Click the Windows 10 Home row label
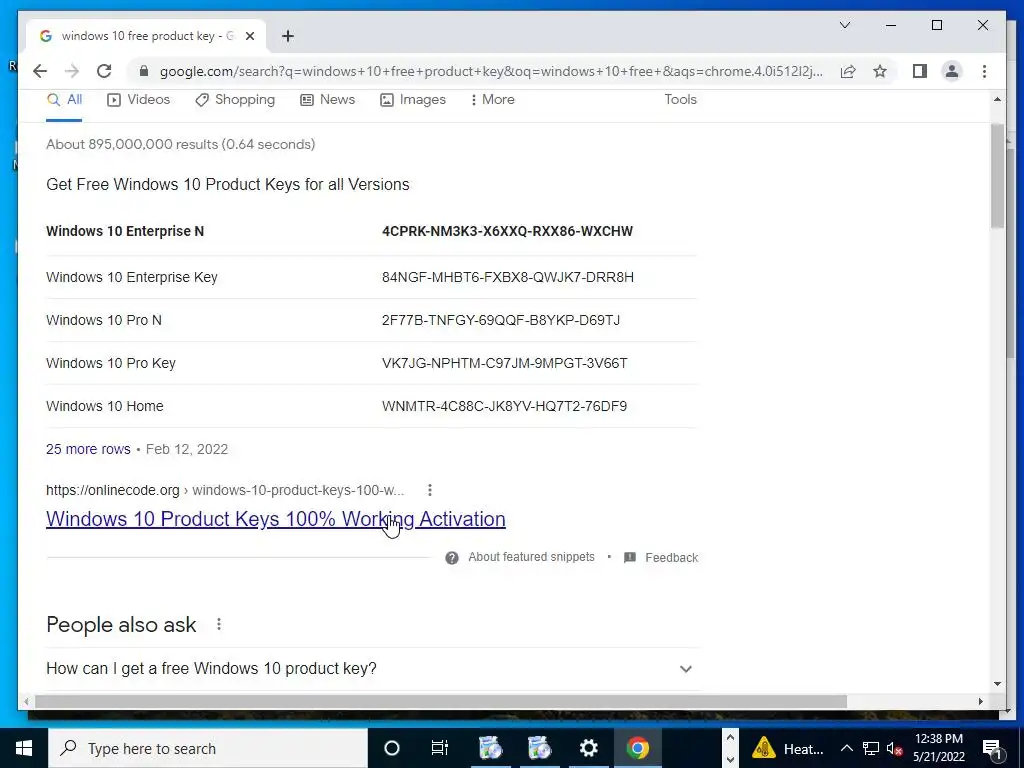Screen dimensions: 1024x768 click(105, 407)
